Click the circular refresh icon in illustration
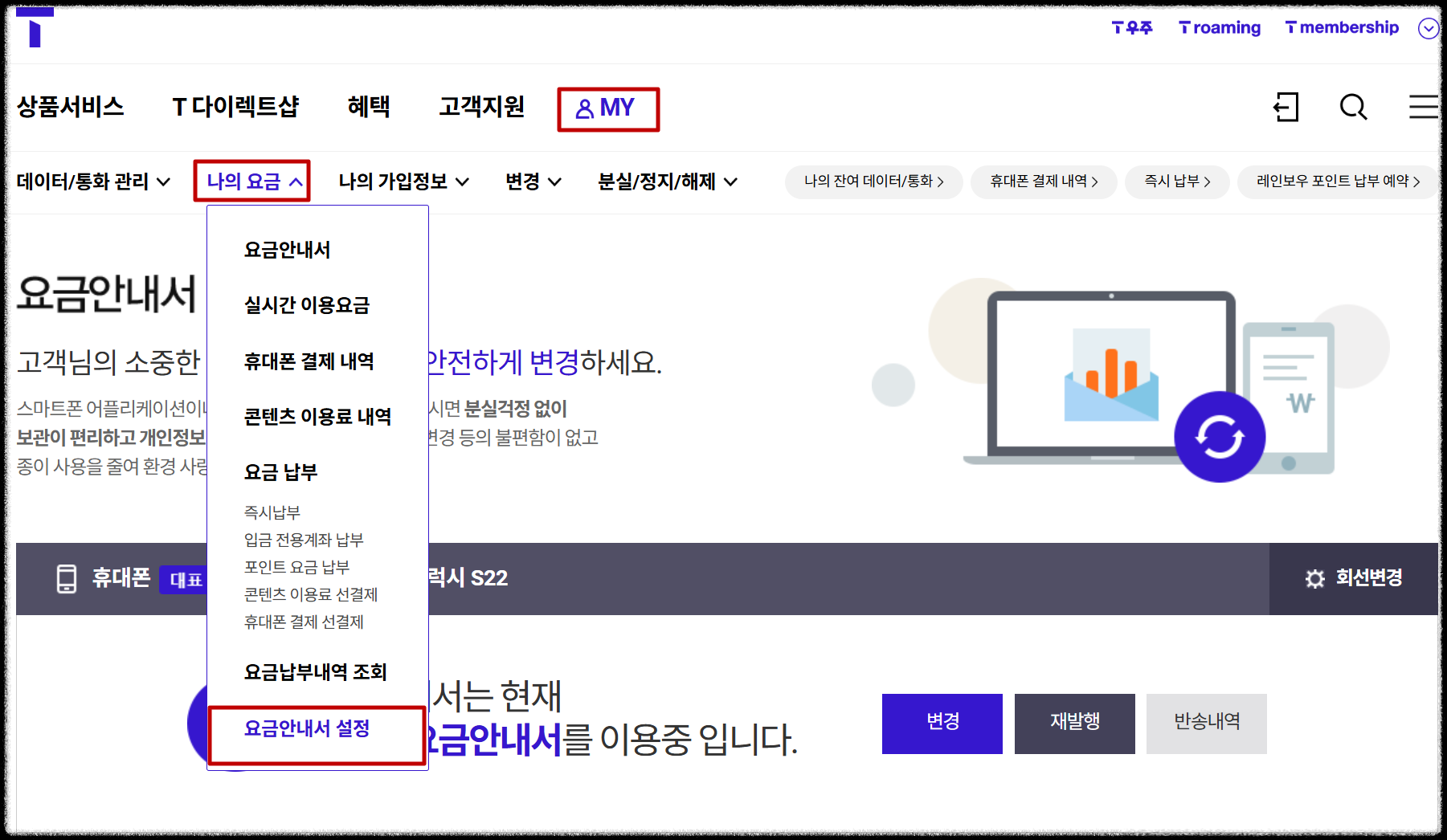The width and height of the screenshot is (1447, 840). (x=1220, y=437)
